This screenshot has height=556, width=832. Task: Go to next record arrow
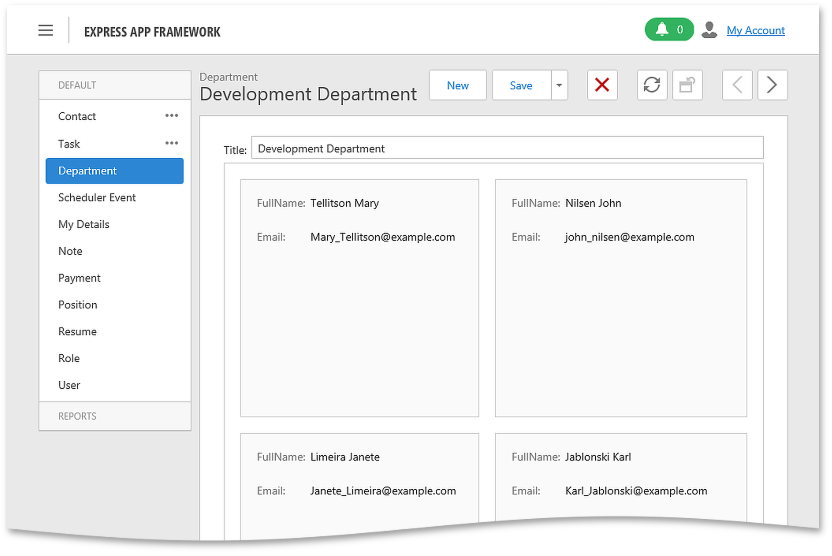[x=771, y=85]
